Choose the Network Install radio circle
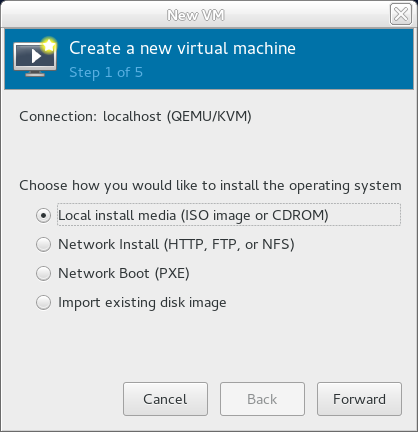418x432 pixels. (x=43, y=244)
